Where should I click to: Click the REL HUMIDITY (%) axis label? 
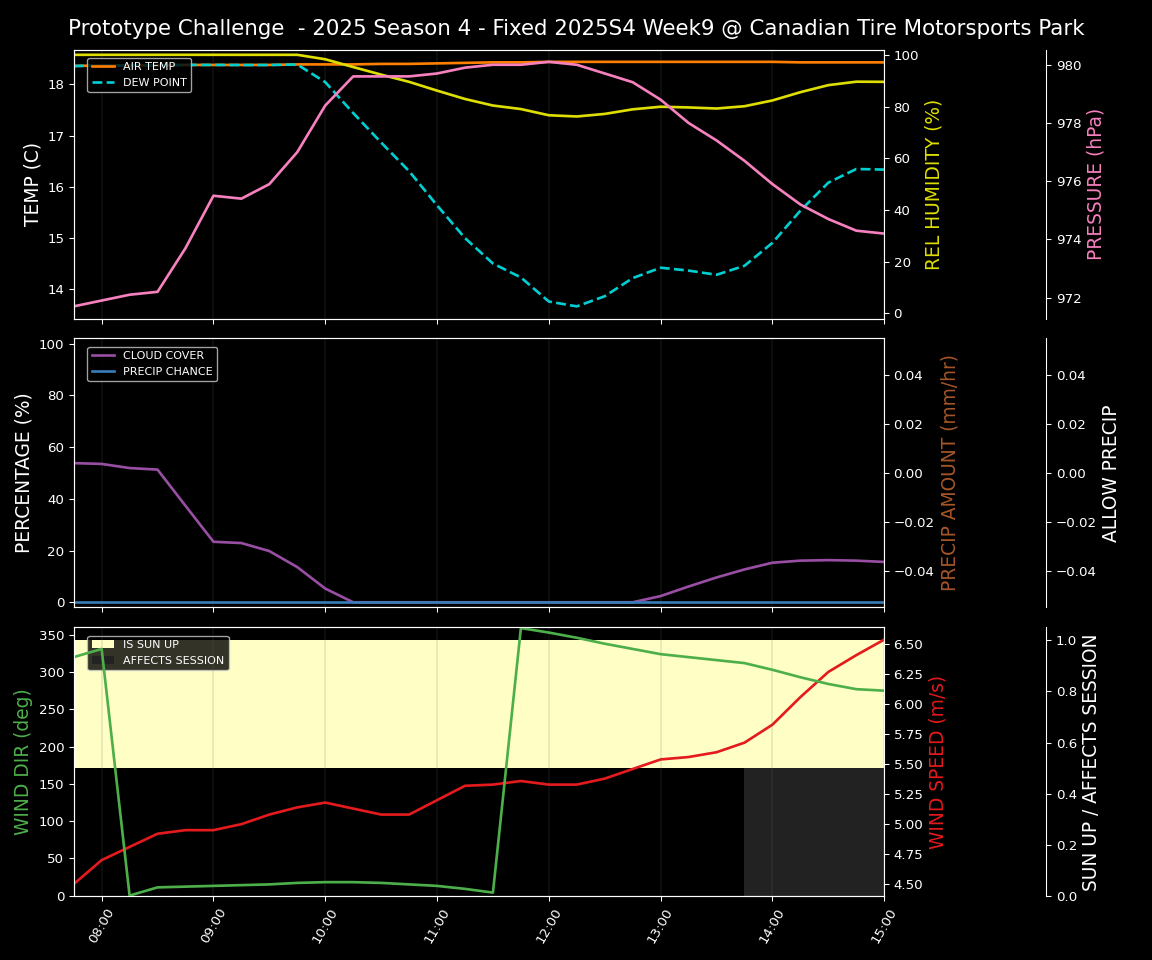(933, 184)
